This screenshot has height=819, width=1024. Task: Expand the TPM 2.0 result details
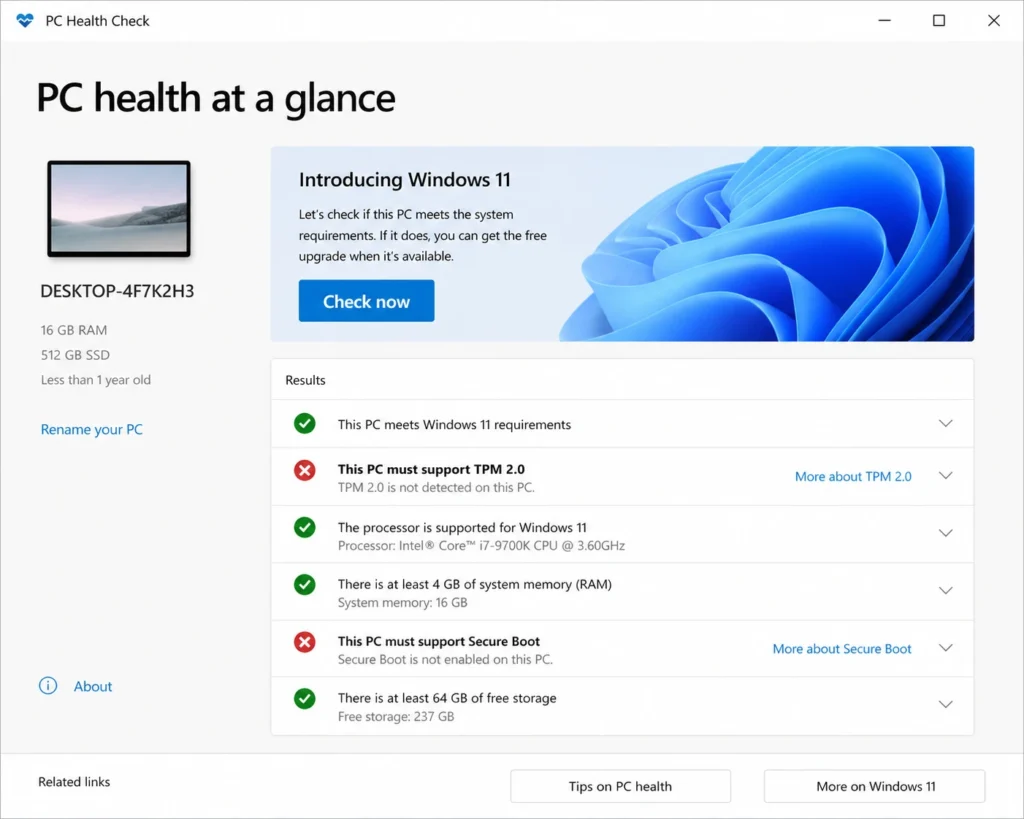pyautogui.click(x=946, y=476)
